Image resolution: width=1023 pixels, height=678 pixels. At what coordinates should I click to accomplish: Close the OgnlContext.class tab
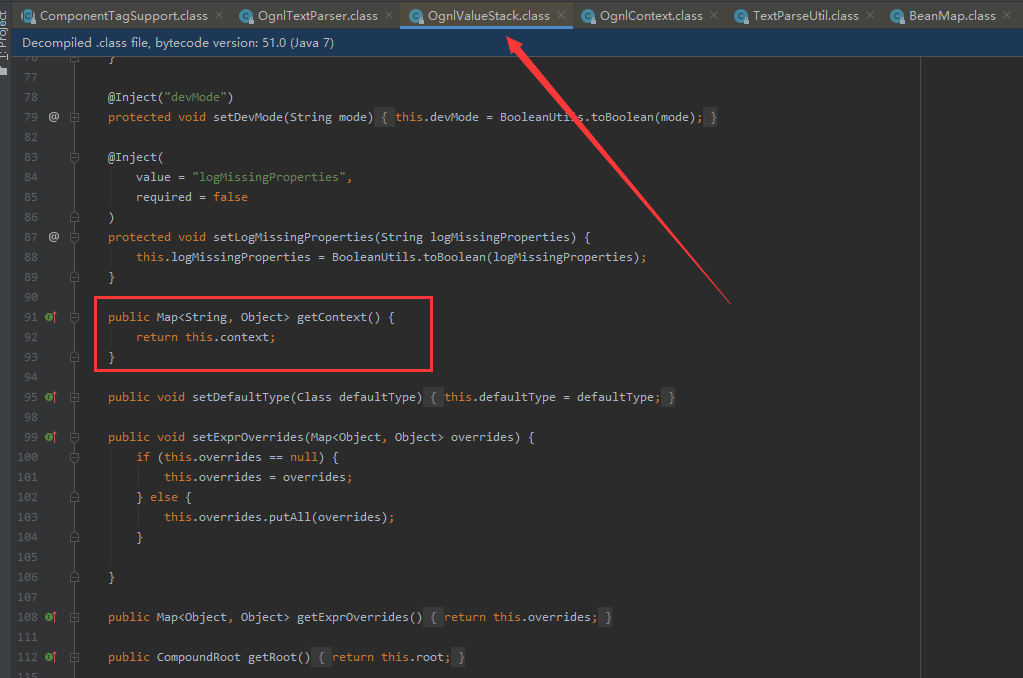(x=714, y=15)
